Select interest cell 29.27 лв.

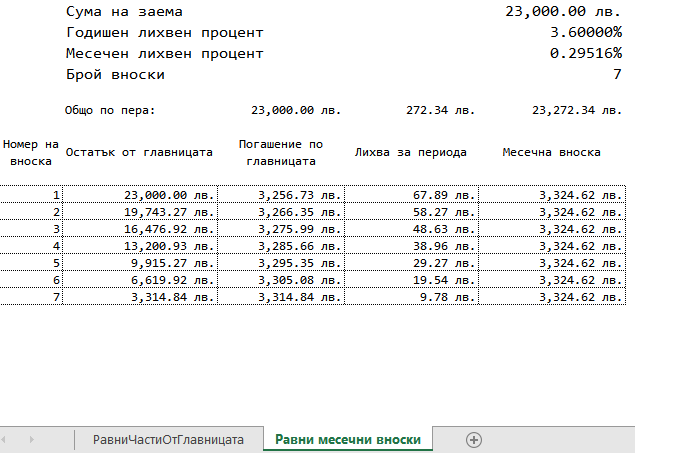point(412,262)
